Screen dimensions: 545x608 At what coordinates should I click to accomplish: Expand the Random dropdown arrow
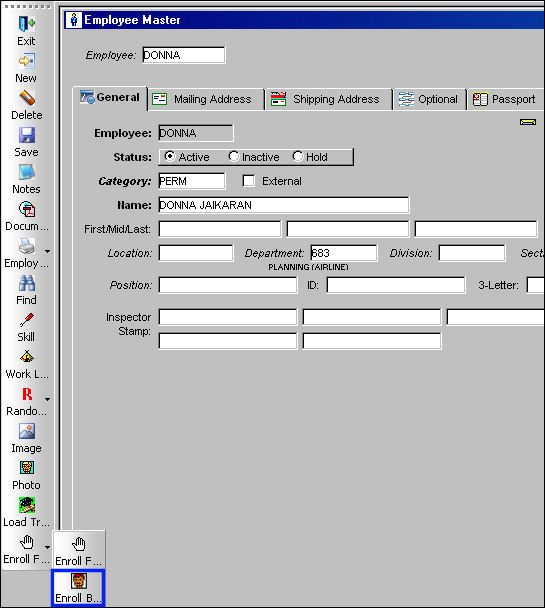[47, 399]
